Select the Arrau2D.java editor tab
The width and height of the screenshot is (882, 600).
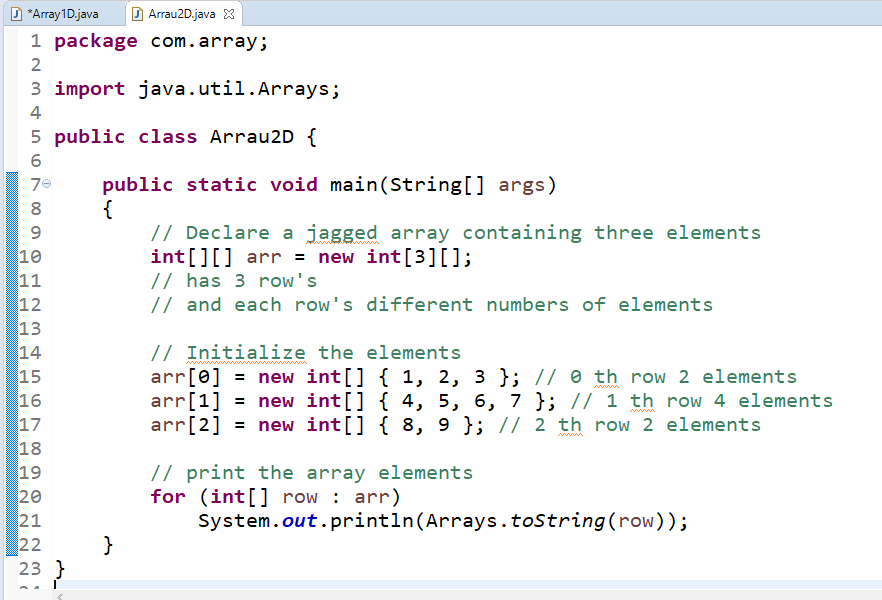[182, 13]
